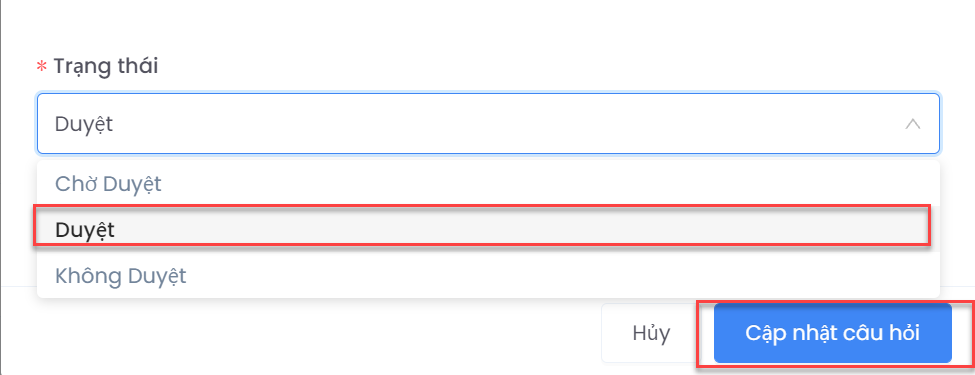Update the question with the blue button

pyautogui.click(x=833, y=333)
